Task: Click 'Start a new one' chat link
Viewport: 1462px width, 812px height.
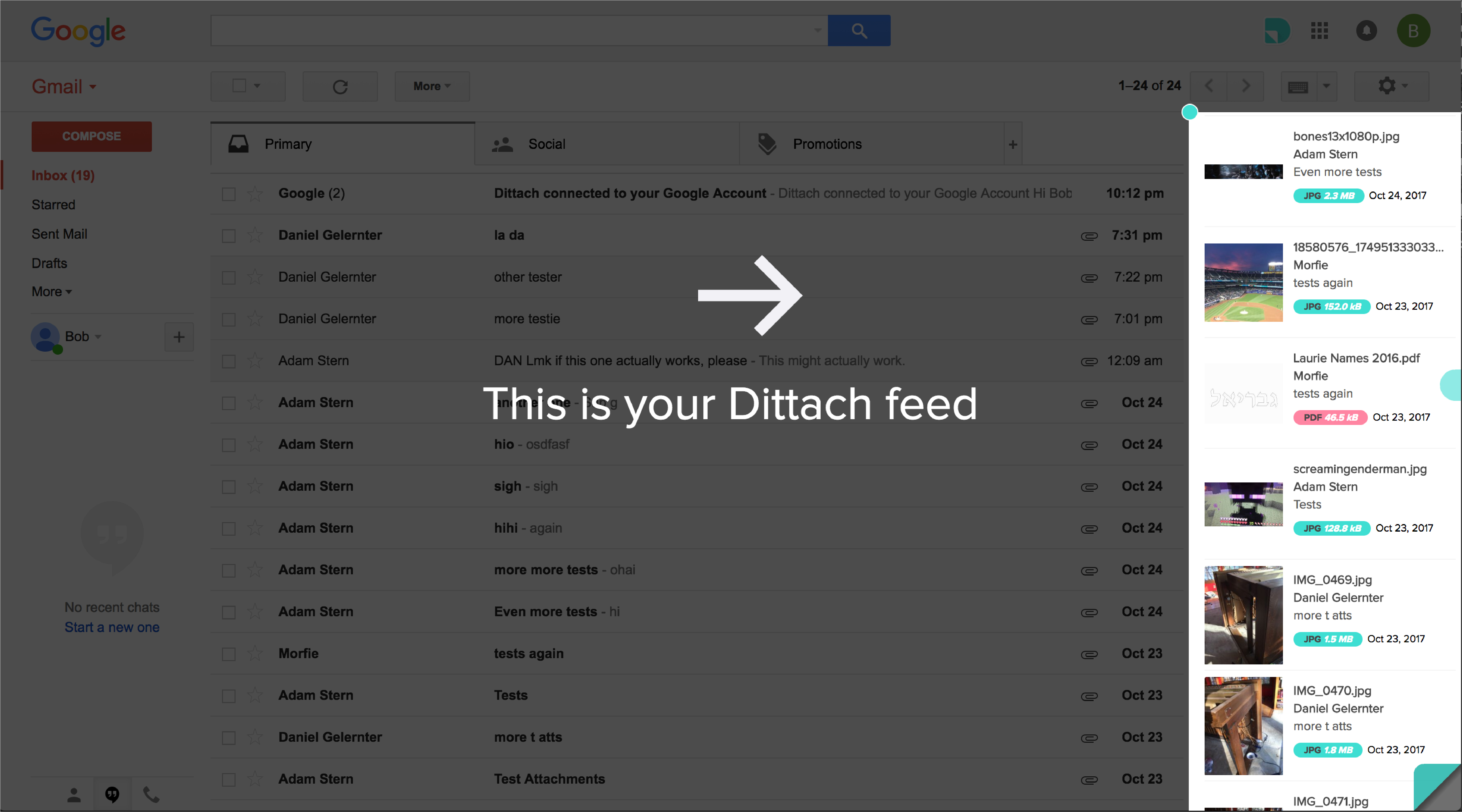Action: point(112,628)
